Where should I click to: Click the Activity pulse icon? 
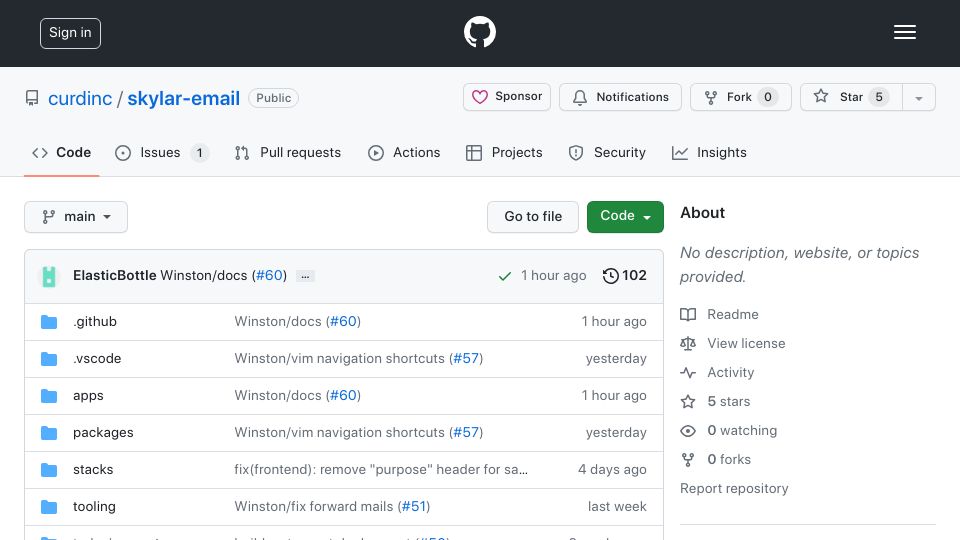[x=688, y=372]
